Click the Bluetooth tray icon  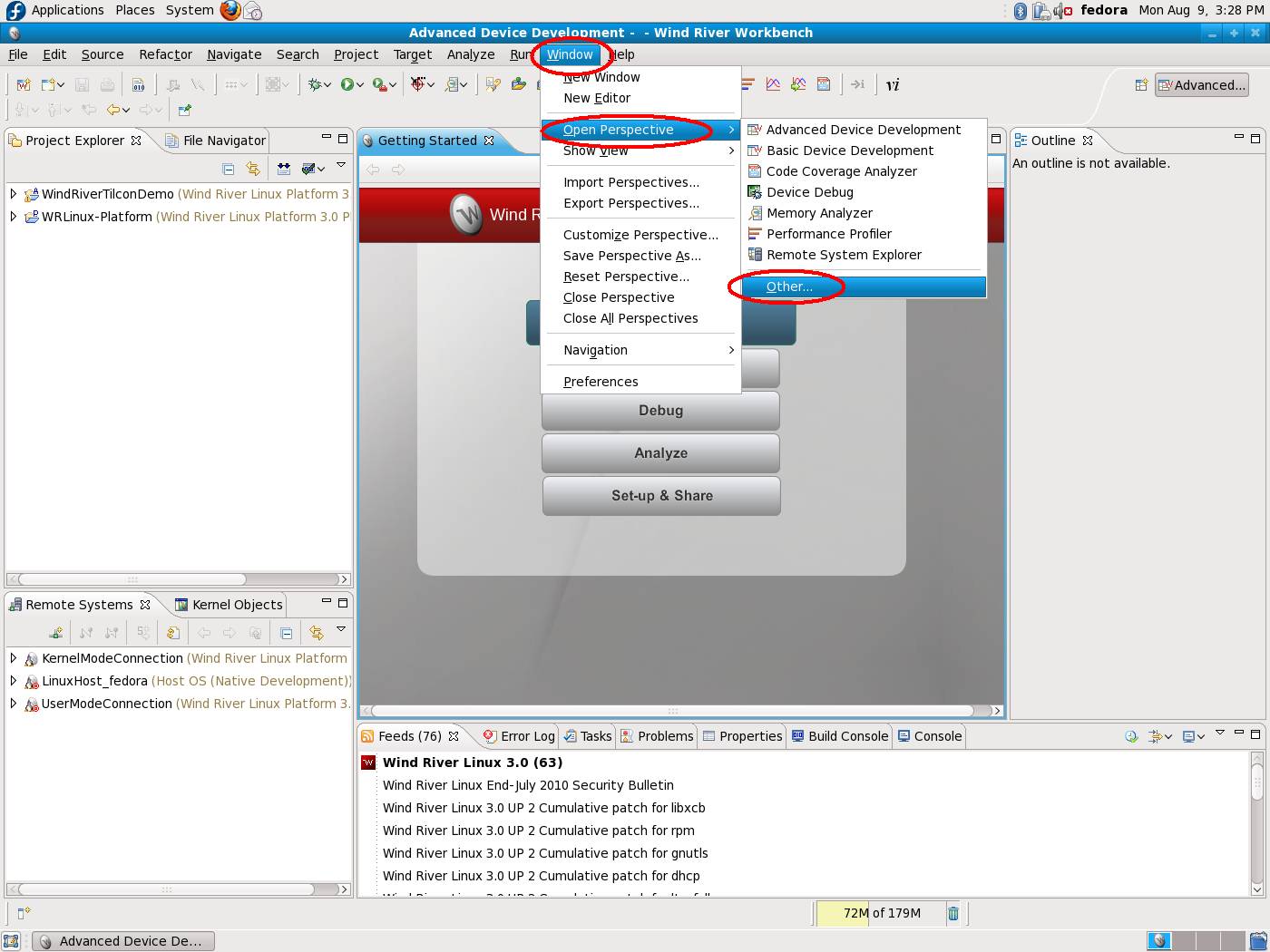[x=1020, y=10]
